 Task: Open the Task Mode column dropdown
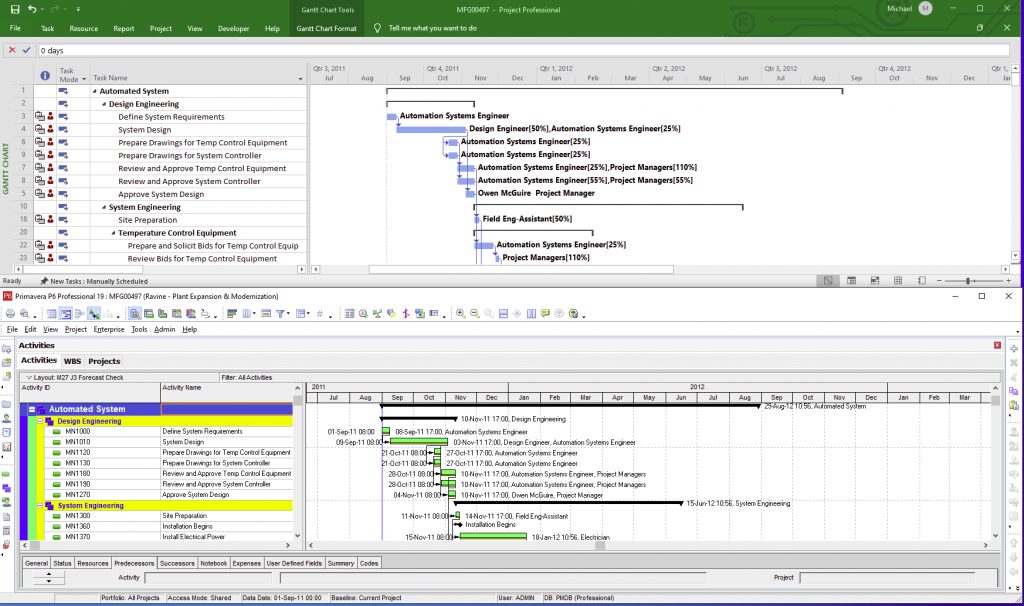84,80
